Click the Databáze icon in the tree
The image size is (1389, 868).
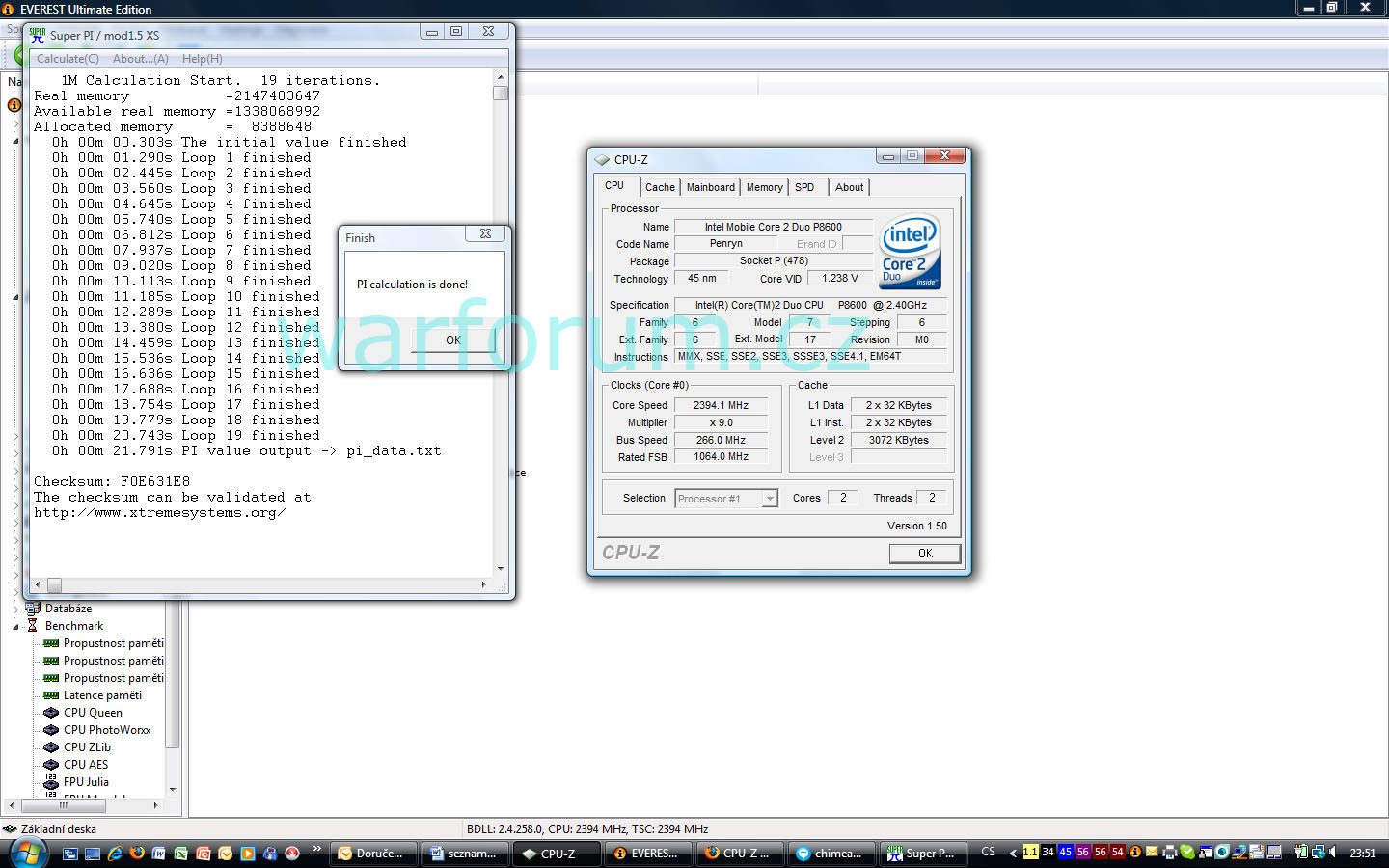point(32,609)
